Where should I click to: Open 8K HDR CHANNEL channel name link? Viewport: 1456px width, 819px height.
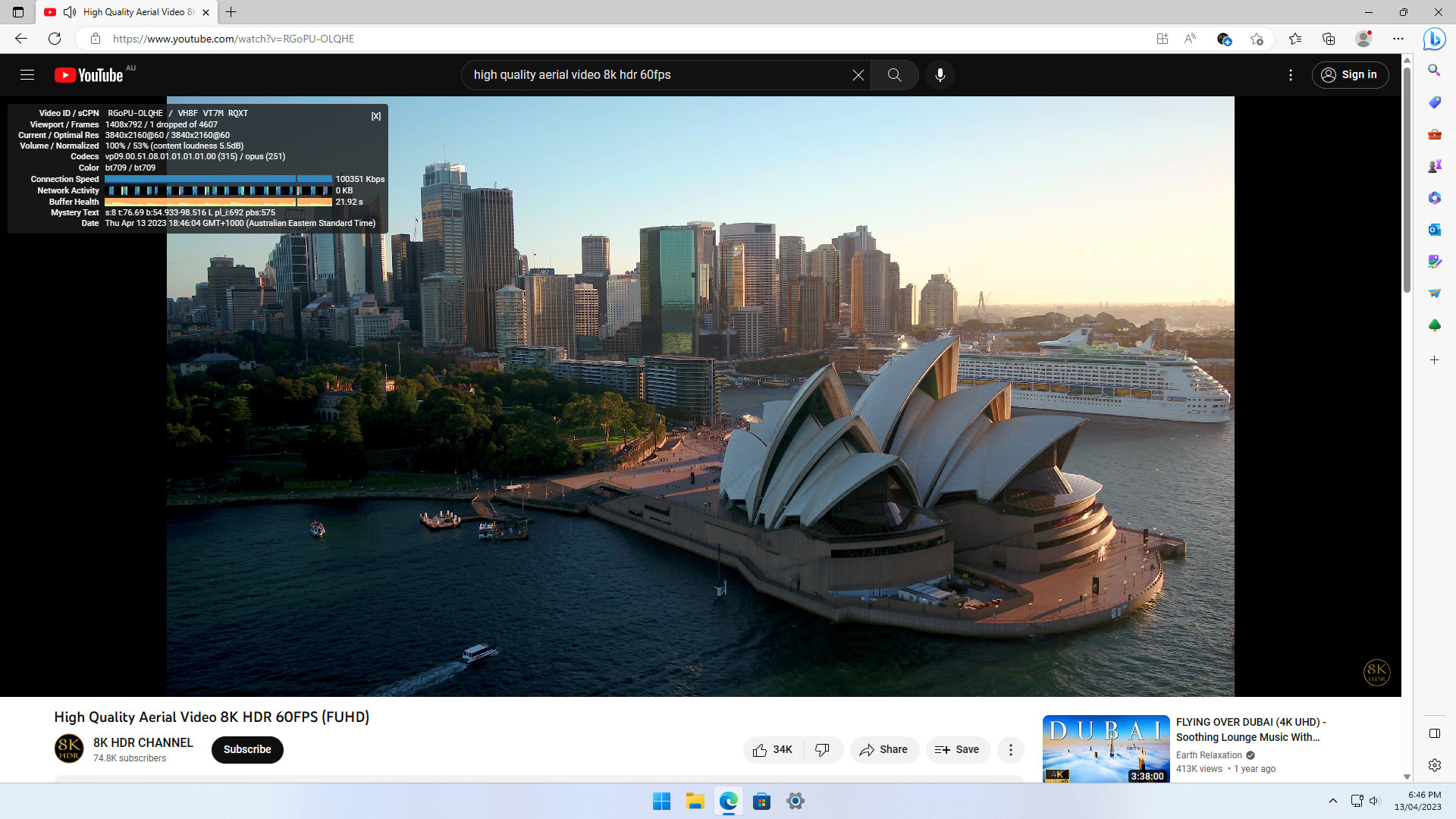pyautogui.click(x=143, y=742)
